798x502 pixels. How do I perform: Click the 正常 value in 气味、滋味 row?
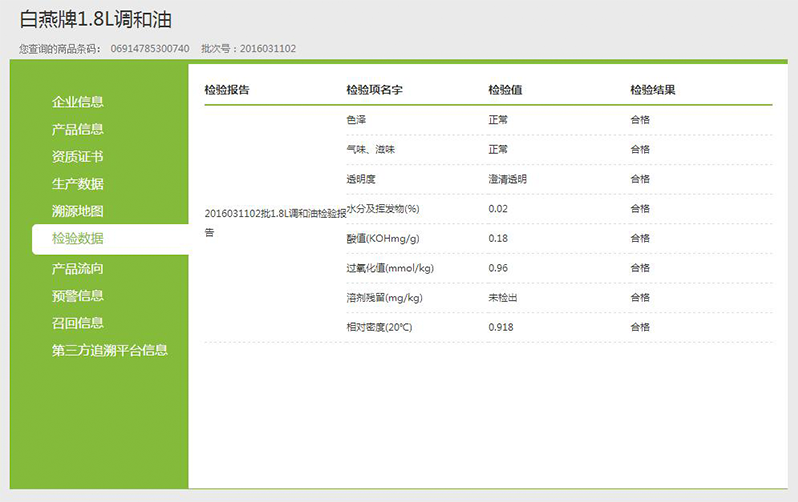coord(498,149)
